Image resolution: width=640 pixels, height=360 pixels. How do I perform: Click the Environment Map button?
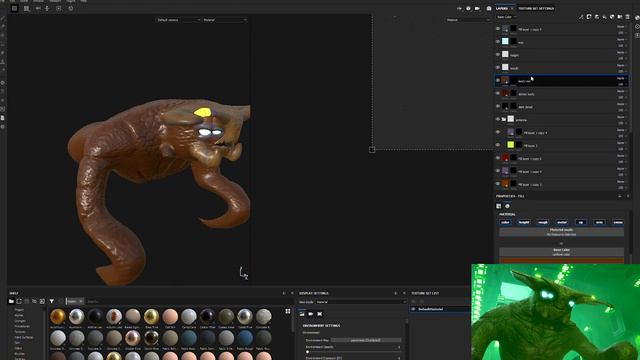point(366,340)
